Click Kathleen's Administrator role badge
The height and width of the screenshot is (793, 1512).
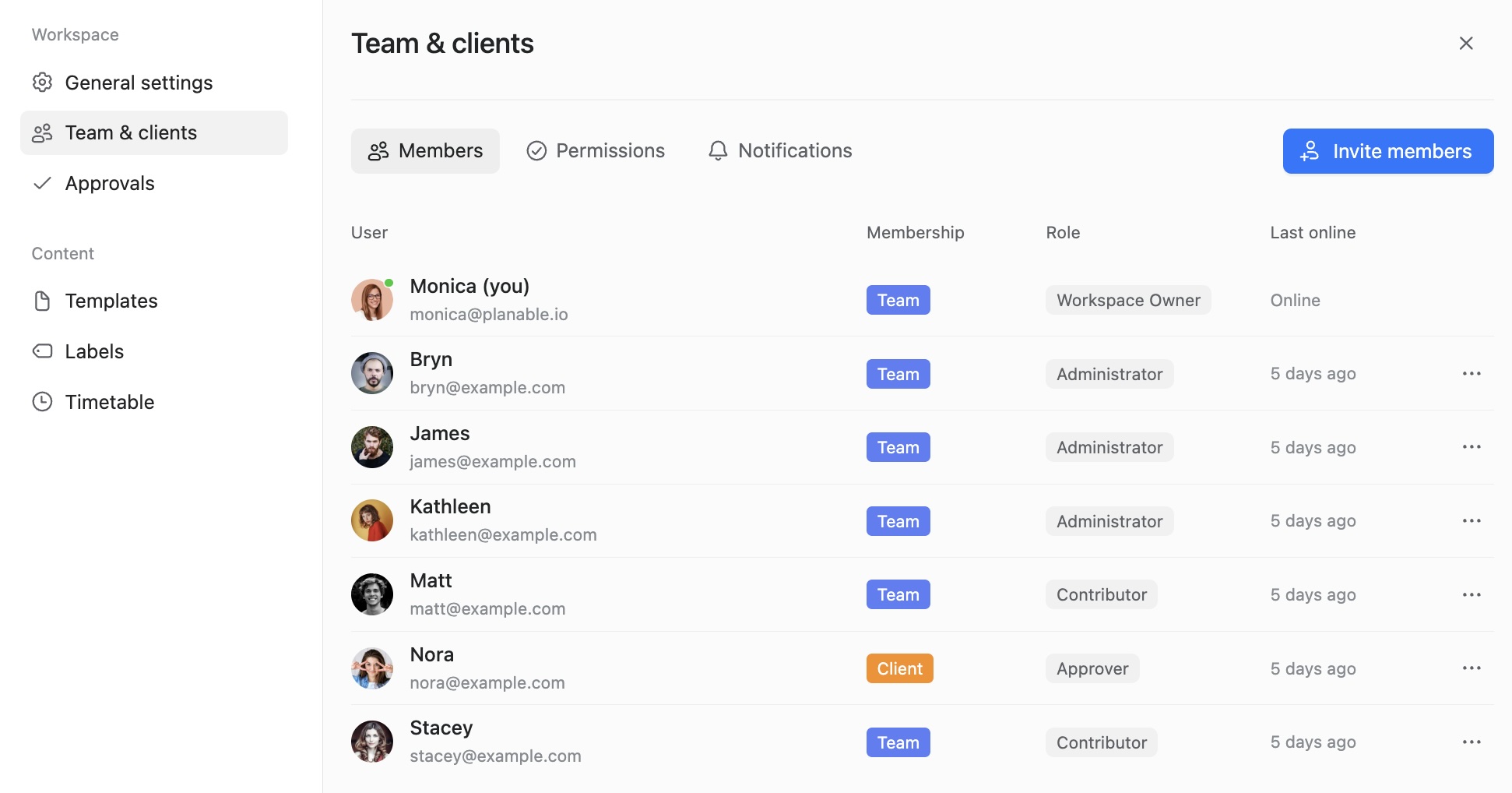point(1109,521)
